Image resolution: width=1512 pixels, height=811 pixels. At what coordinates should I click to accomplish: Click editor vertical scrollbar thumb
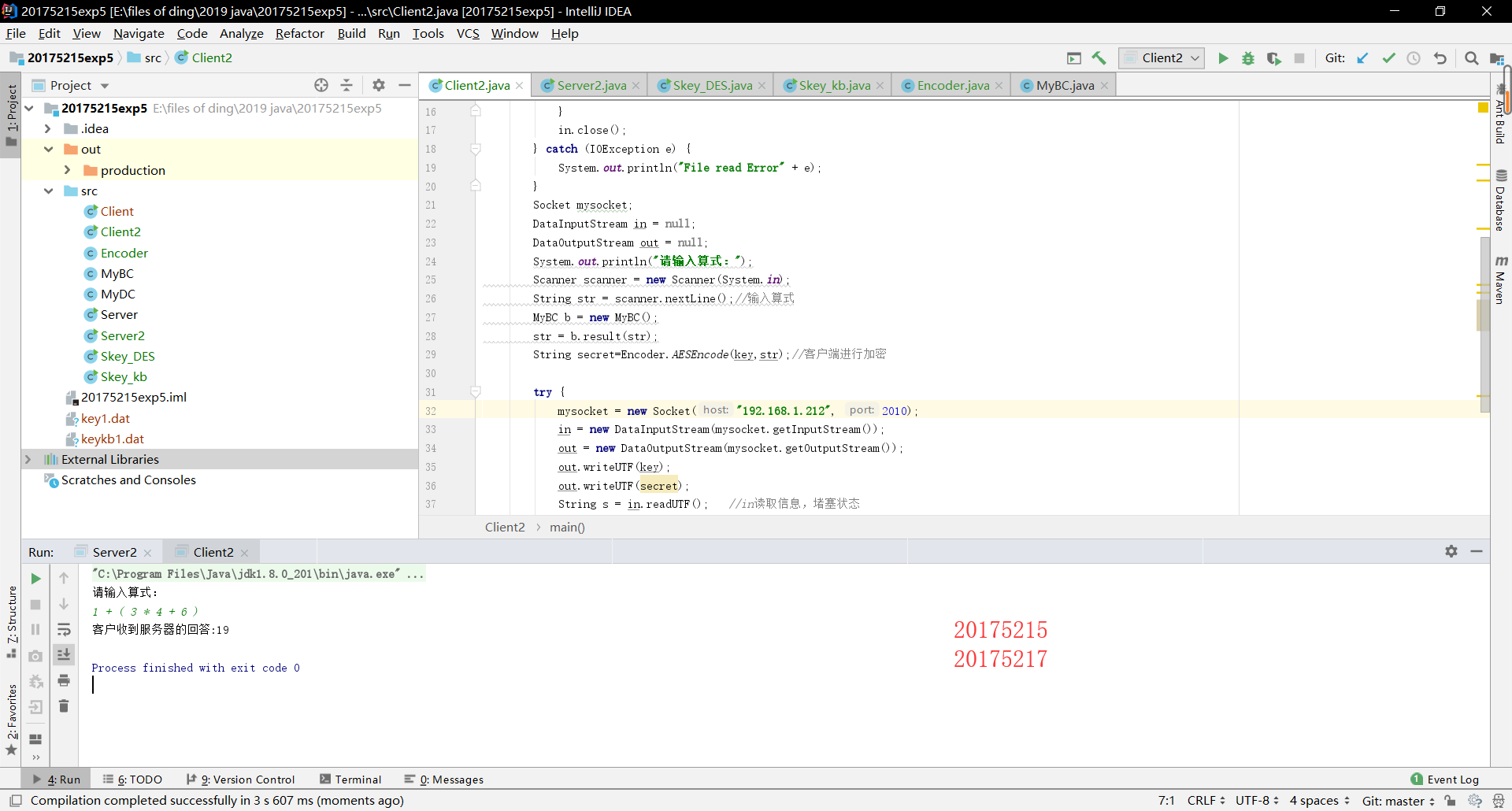(x=1485, y=323)
